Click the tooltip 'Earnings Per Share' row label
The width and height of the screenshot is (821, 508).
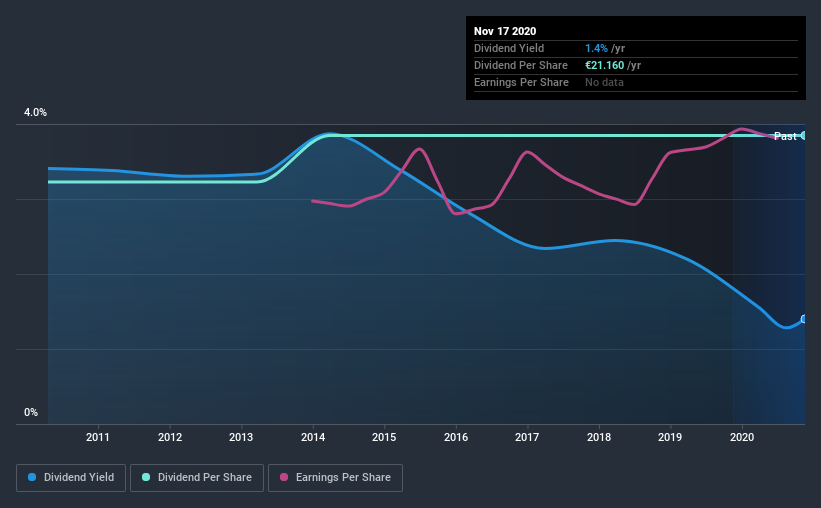[521, 82]
